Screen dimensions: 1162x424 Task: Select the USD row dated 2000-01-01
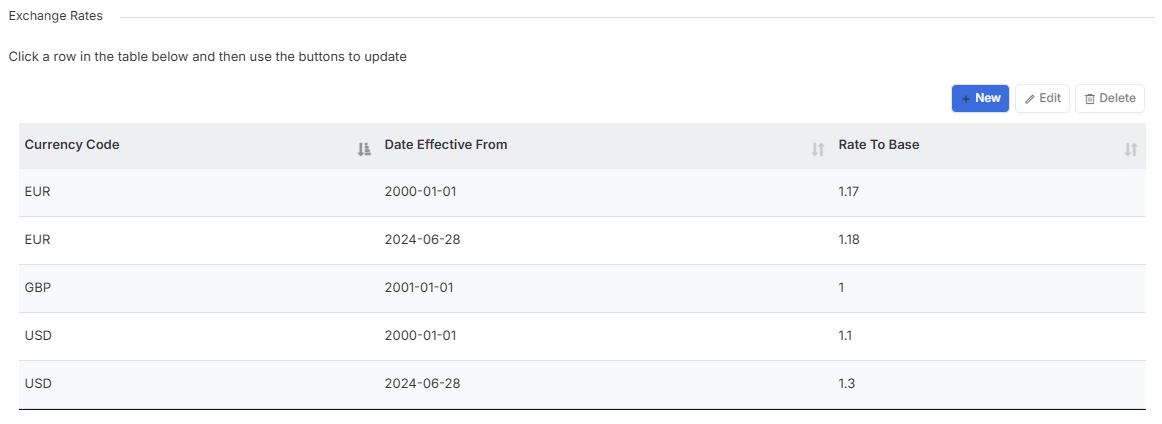pos(582,336)
